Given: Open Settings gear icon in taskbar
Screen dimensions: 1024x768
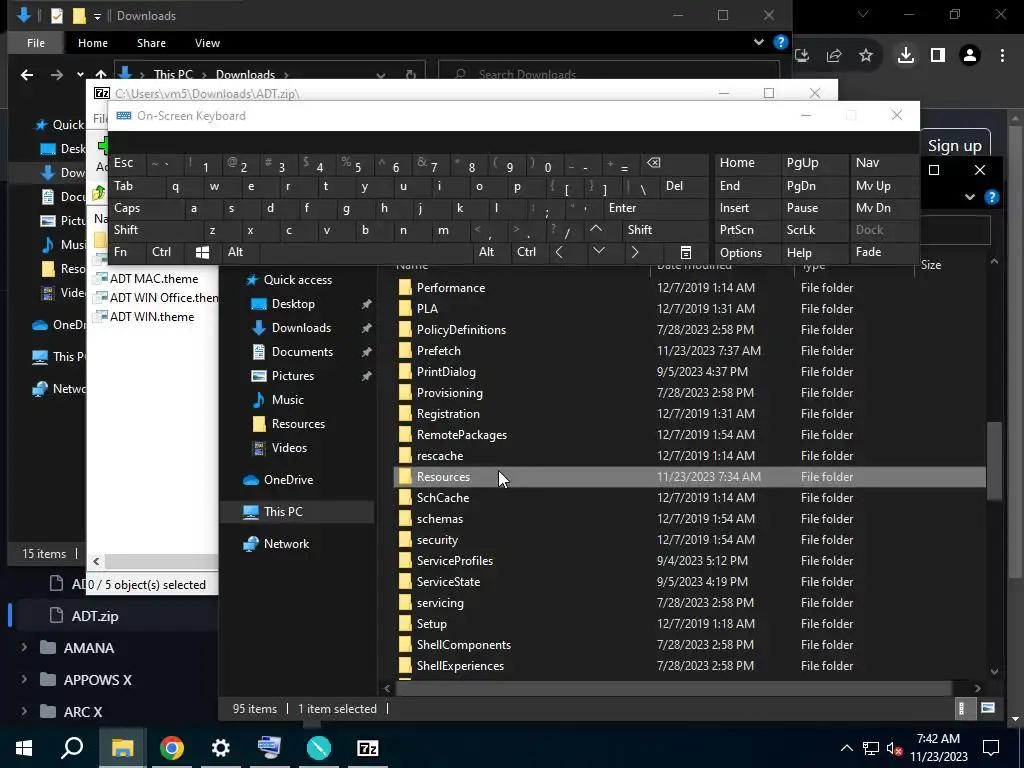Looking at the screenshot, I should (221, 748).
